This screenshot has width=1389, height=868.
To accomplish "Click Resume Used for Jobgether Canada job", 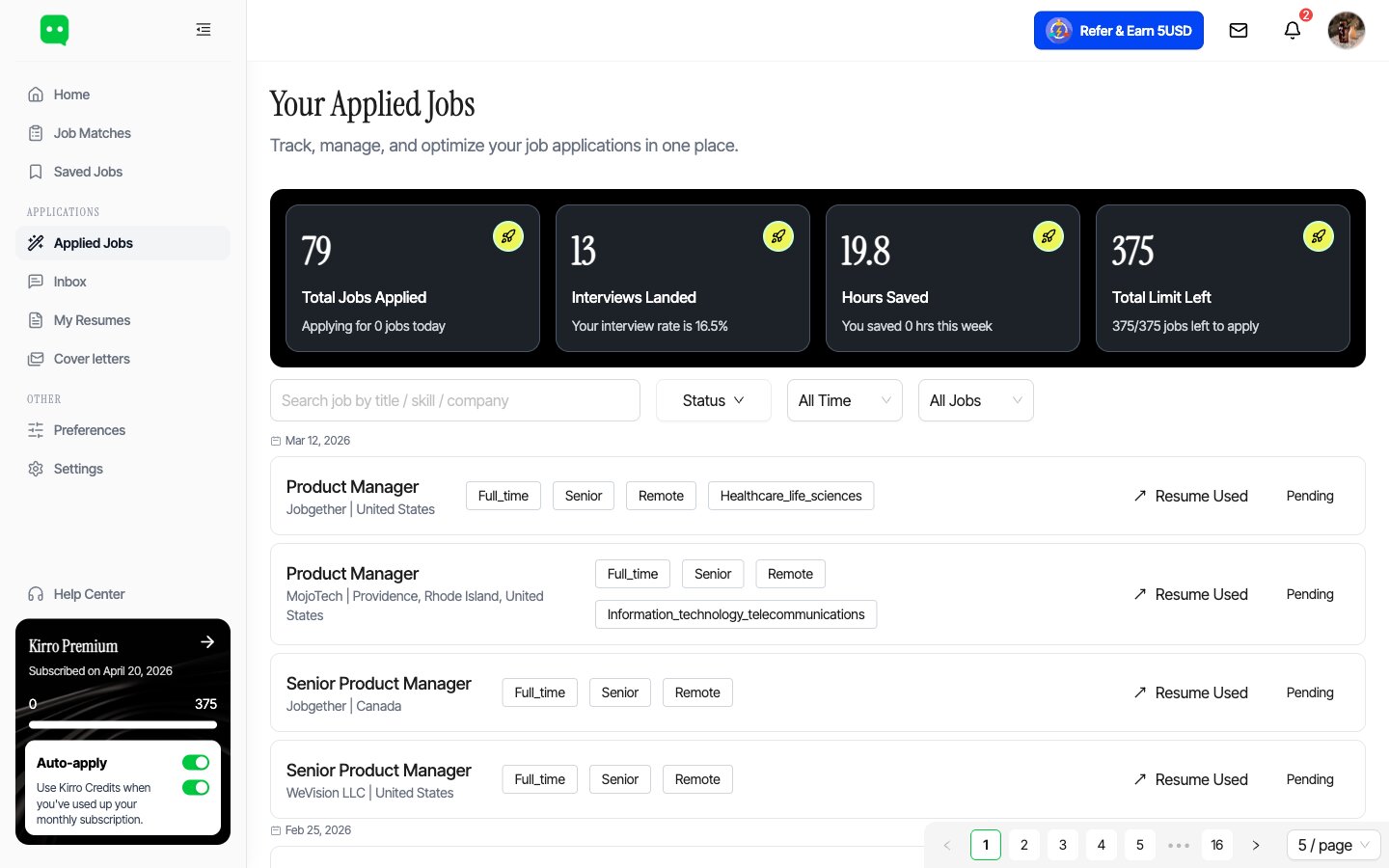I will point(1190,692).
